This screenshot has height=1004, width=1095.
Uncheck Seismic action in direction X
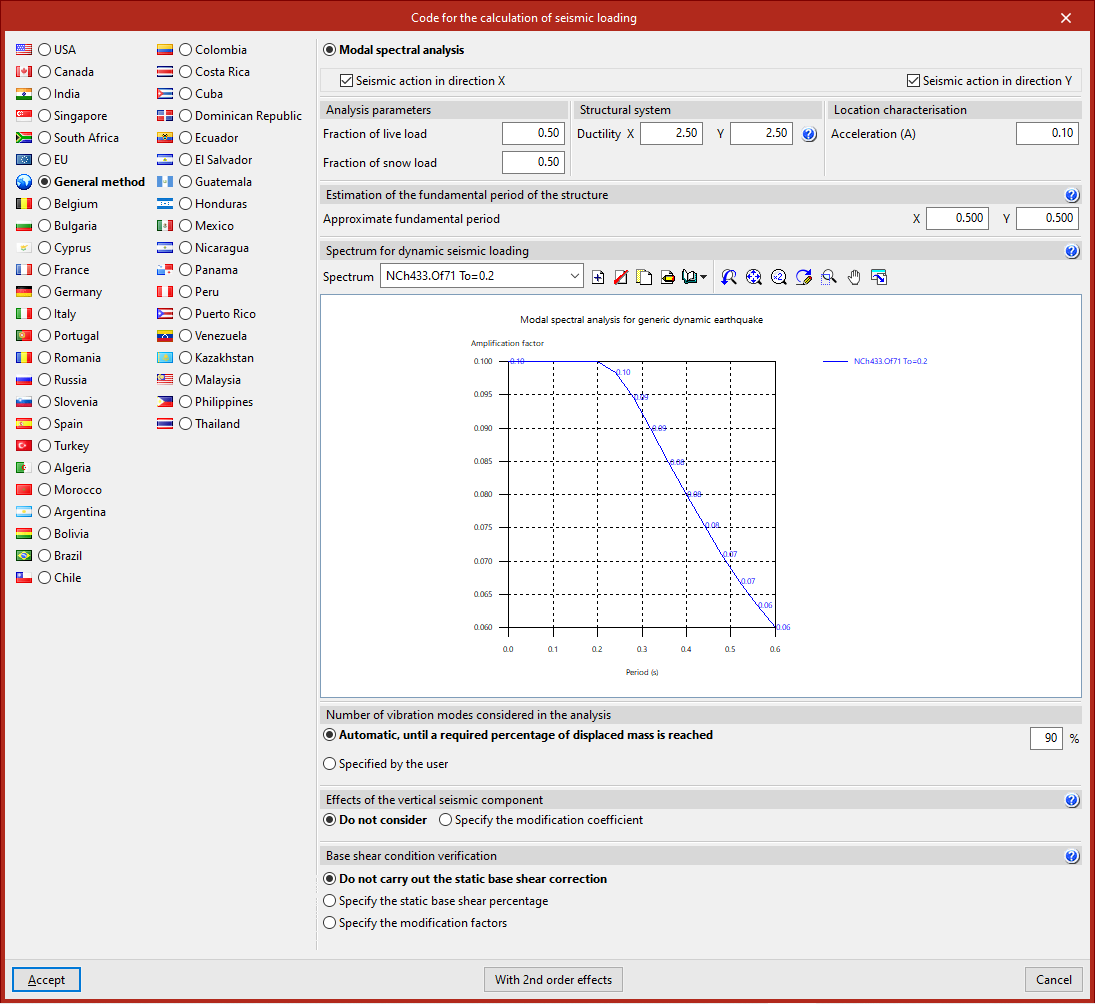[x=347, y=81]
